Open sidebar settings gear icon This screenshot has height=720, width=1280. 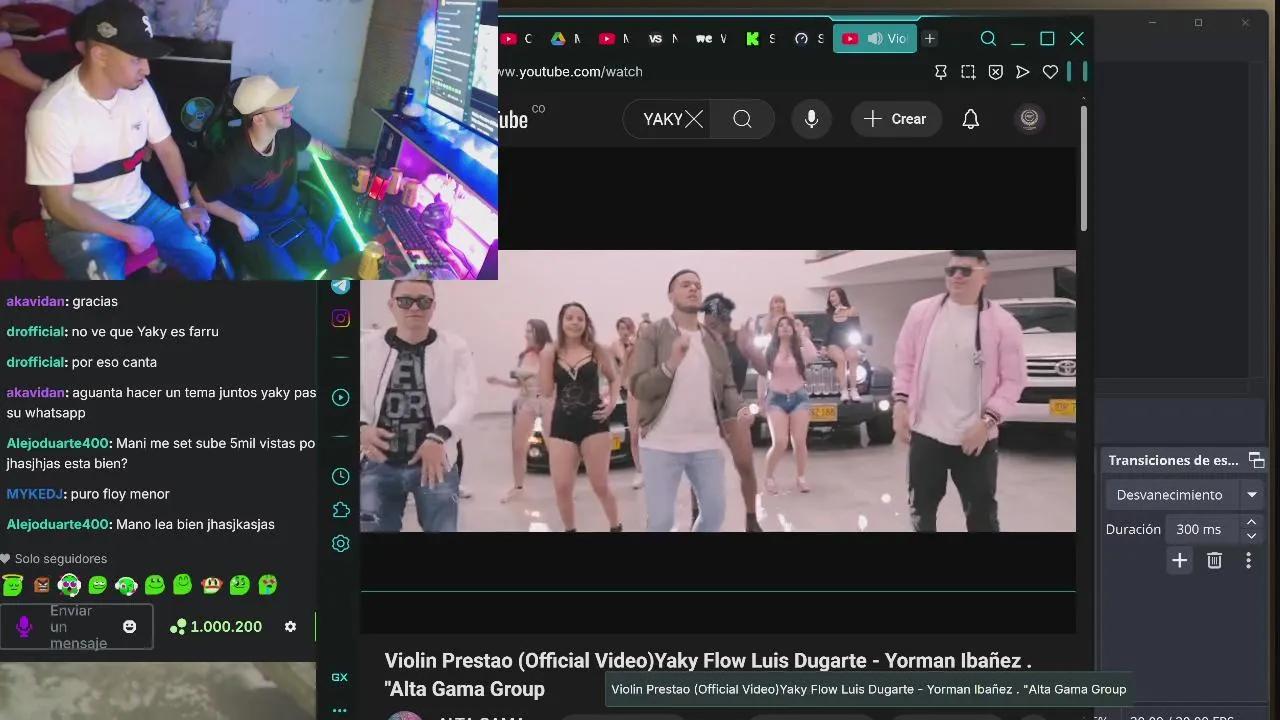[x=340, y=544]
